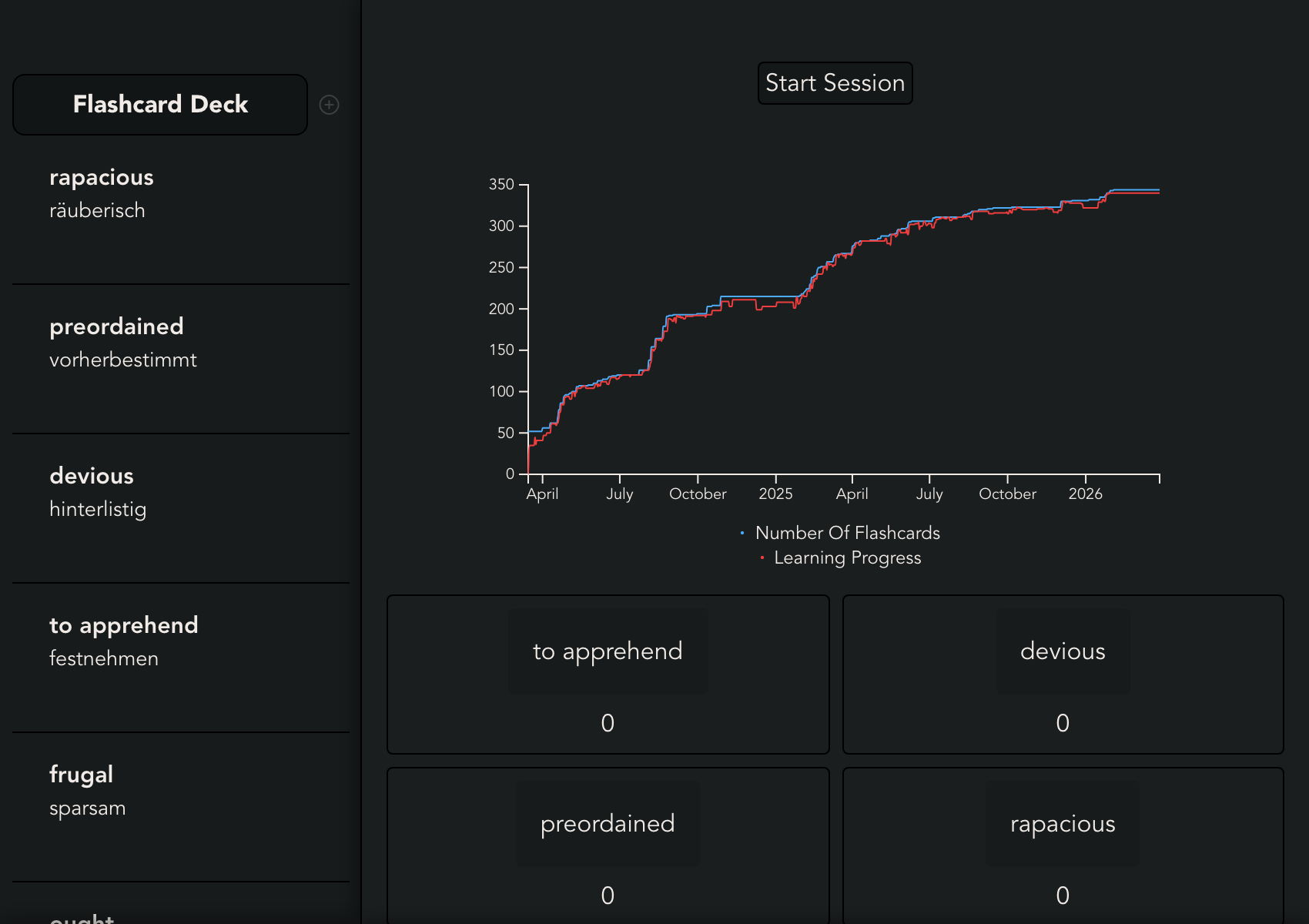Select the preordained entry in the sidebar
The height and width of the screenshot is (924, 1309).
(116, 326)
